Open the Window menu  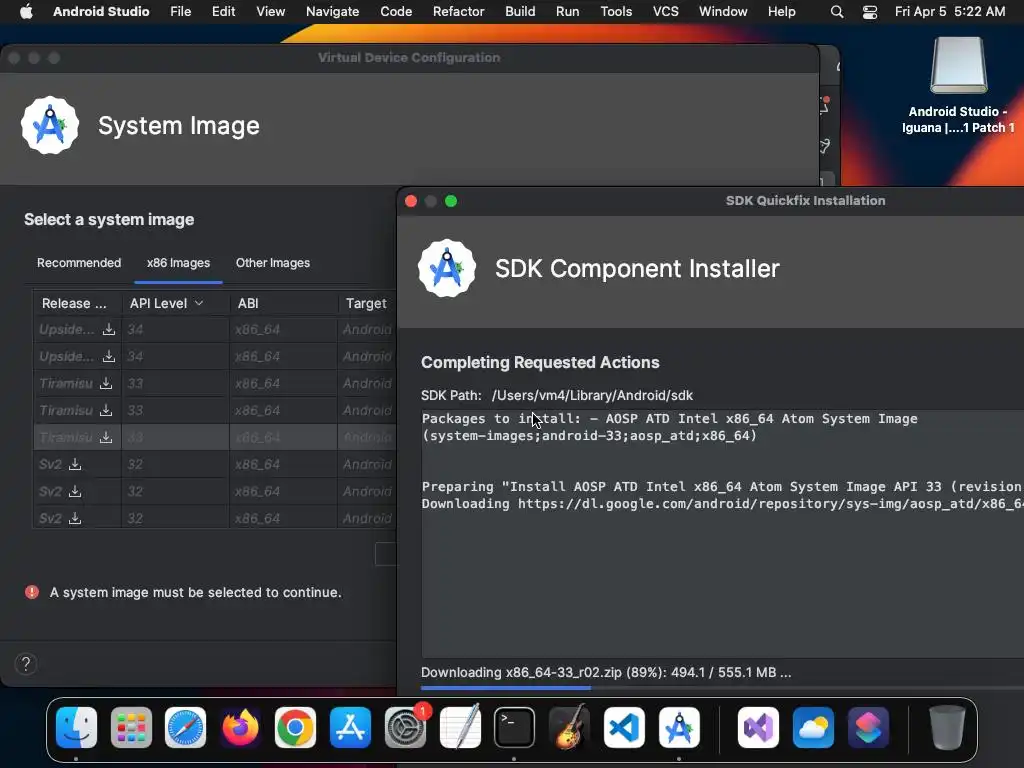coord(723,12)
